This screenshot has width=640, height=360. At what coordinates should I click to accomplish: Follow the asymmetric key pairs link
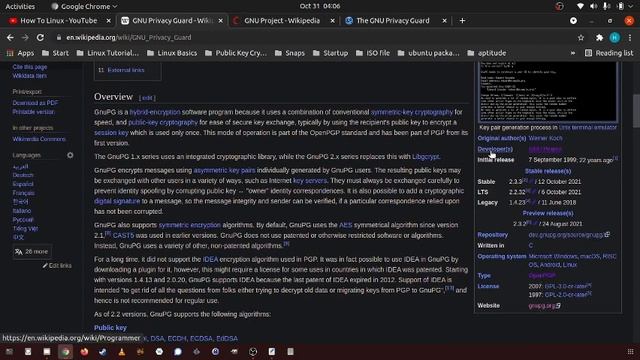click(x=224, y=170)
